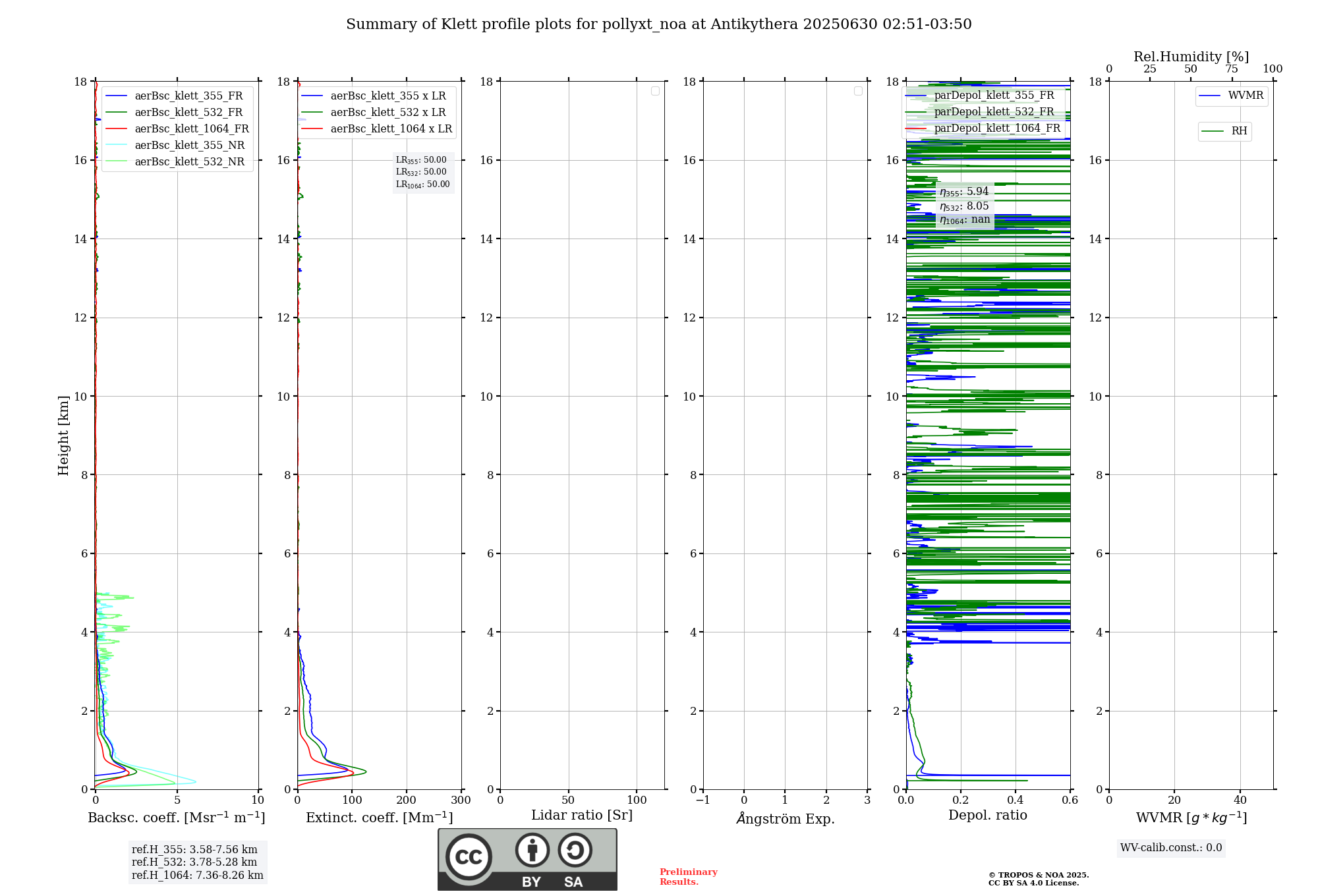Click the LR1064: 50.00 annotation

(x=423, y=184)
